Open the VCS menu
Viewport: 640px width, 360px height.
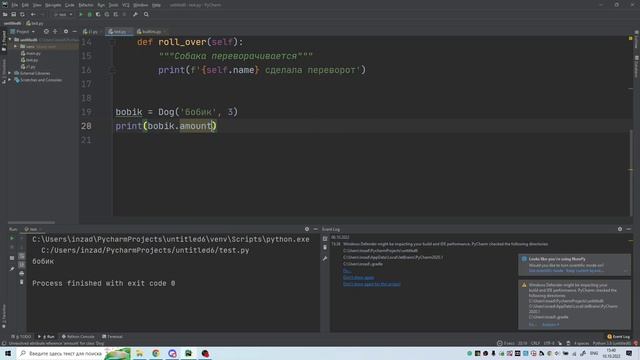point(126,5)
